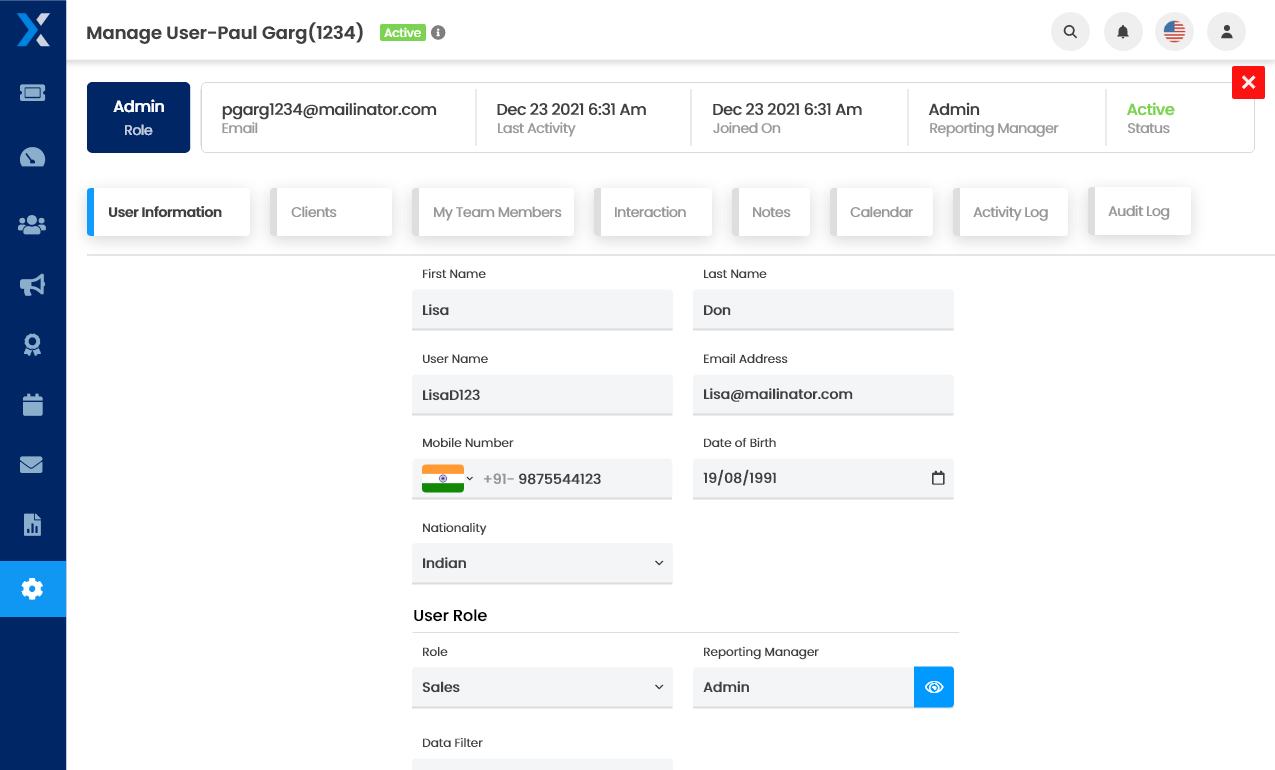Open the megaphone campaigns sidebar icon
Viewport: 1275px width, 770px height.
pyautogui.click(x=32, y=286)
